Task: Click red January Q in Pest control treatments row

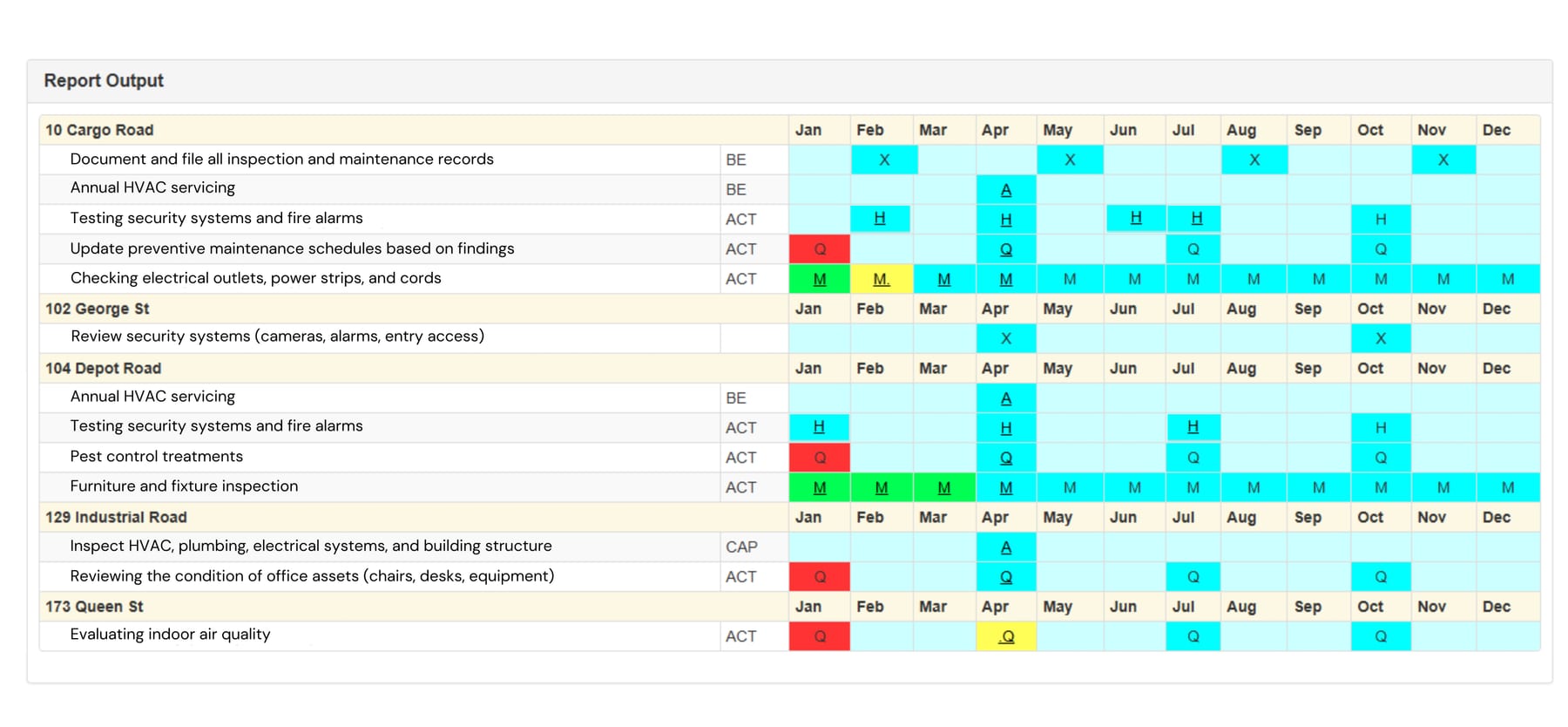Action: 820,458
